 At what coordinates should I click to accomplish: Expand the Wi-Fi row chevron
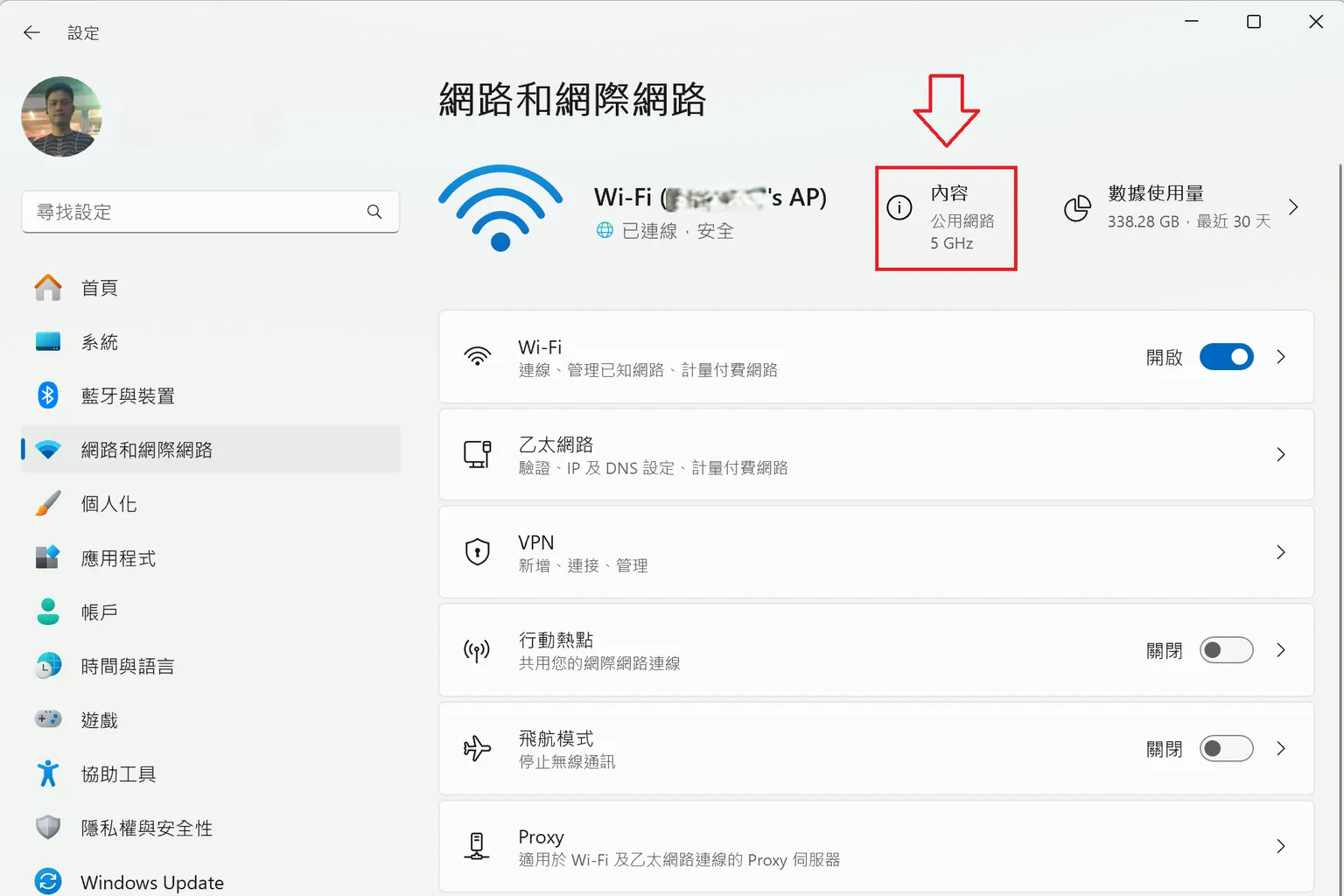tap(1281, 357)
